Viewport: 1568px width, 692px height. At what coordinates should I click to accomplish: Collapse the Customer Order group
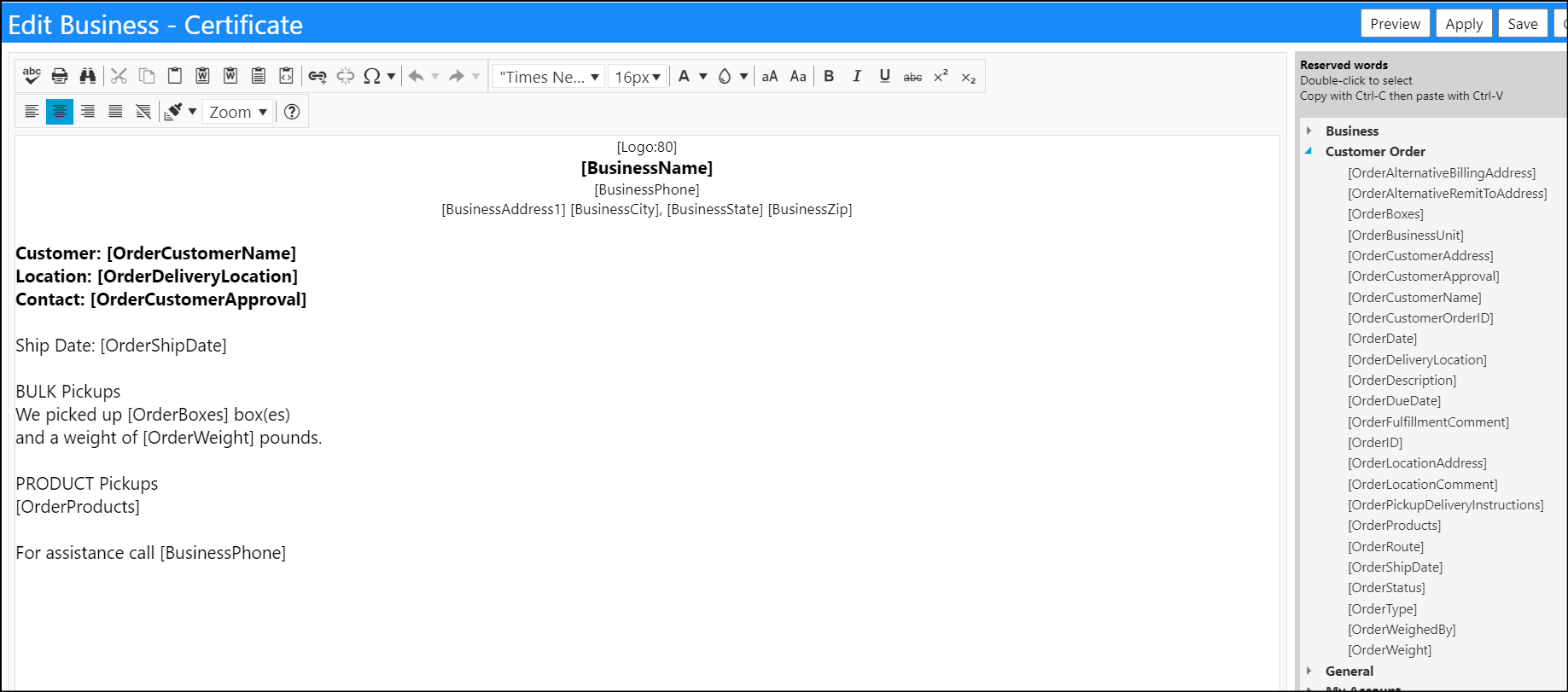(1309, 151)
